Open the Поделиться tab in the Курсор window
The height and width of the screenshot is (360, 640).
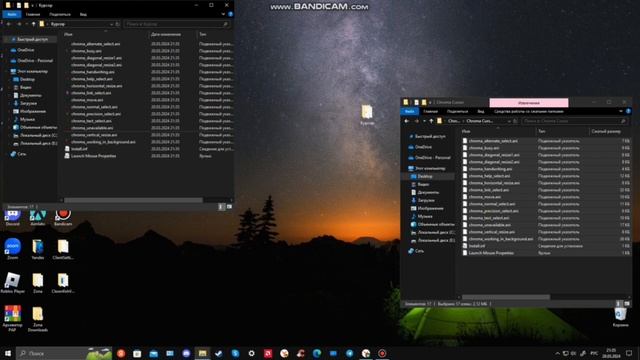point(60,14)
